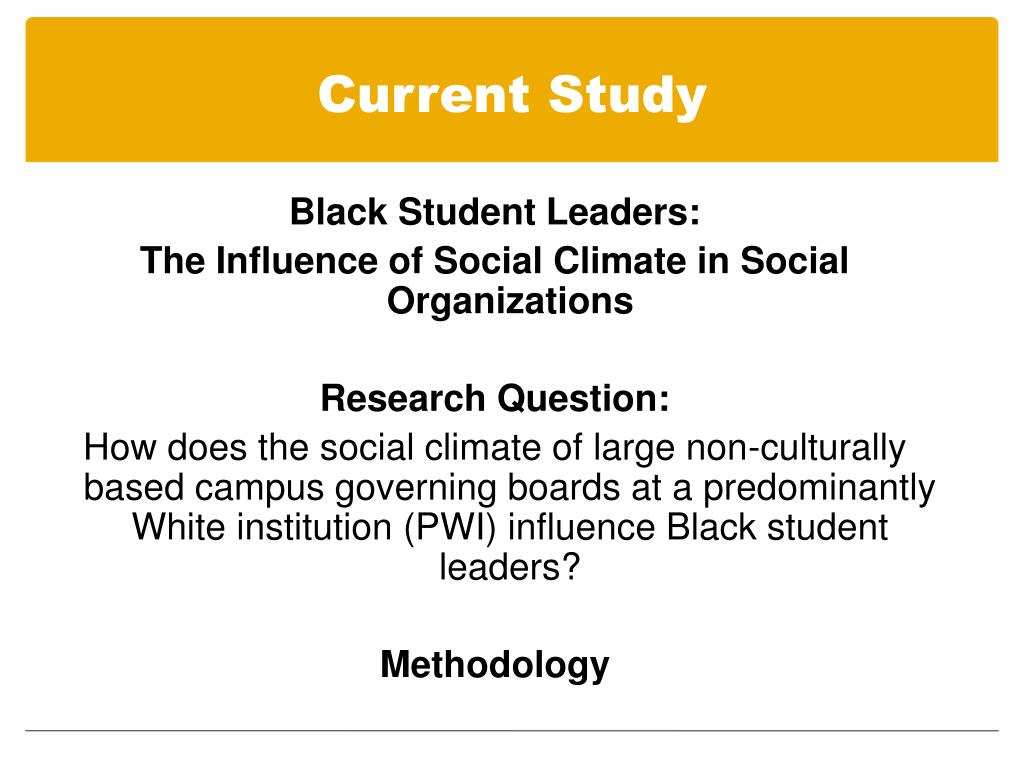Select the Black Student Leaders heading

tap(495, 212)
